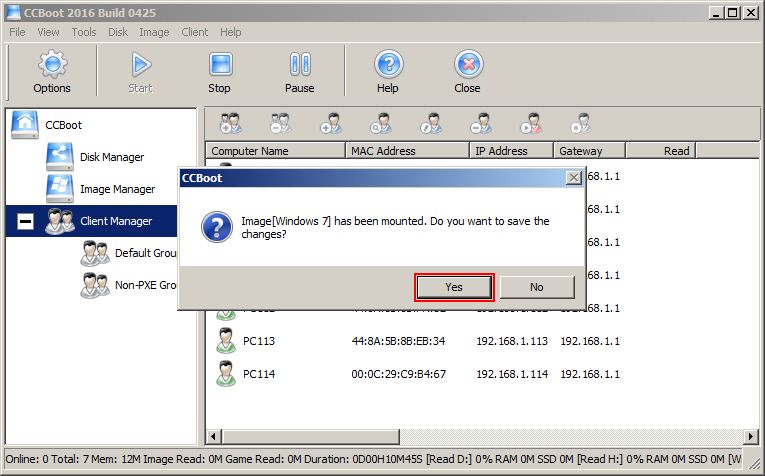Select the CCBoot root node
Viewport: 765px width, 476px height.
(x=63, y=125)
